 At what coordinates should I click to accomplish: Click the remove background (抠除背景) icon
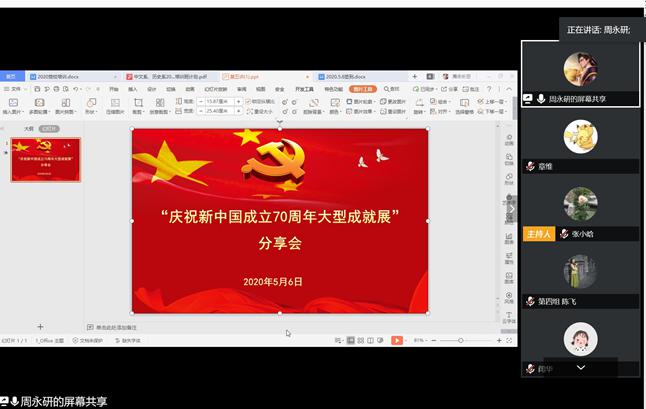pyautogui.click(x=314, y=103)
